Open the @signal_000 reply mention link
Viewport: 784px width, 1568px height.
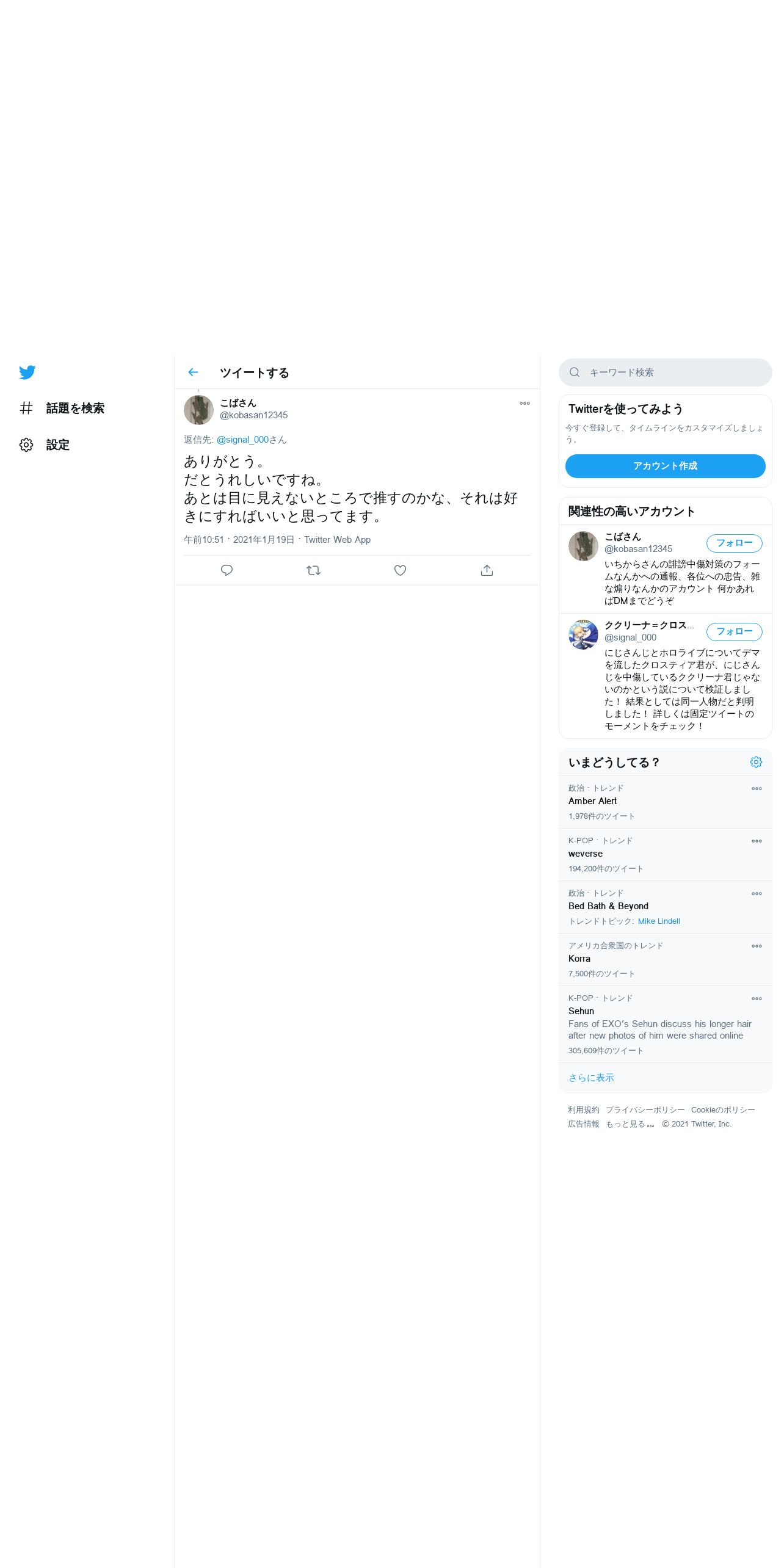[x=242, y=440]
